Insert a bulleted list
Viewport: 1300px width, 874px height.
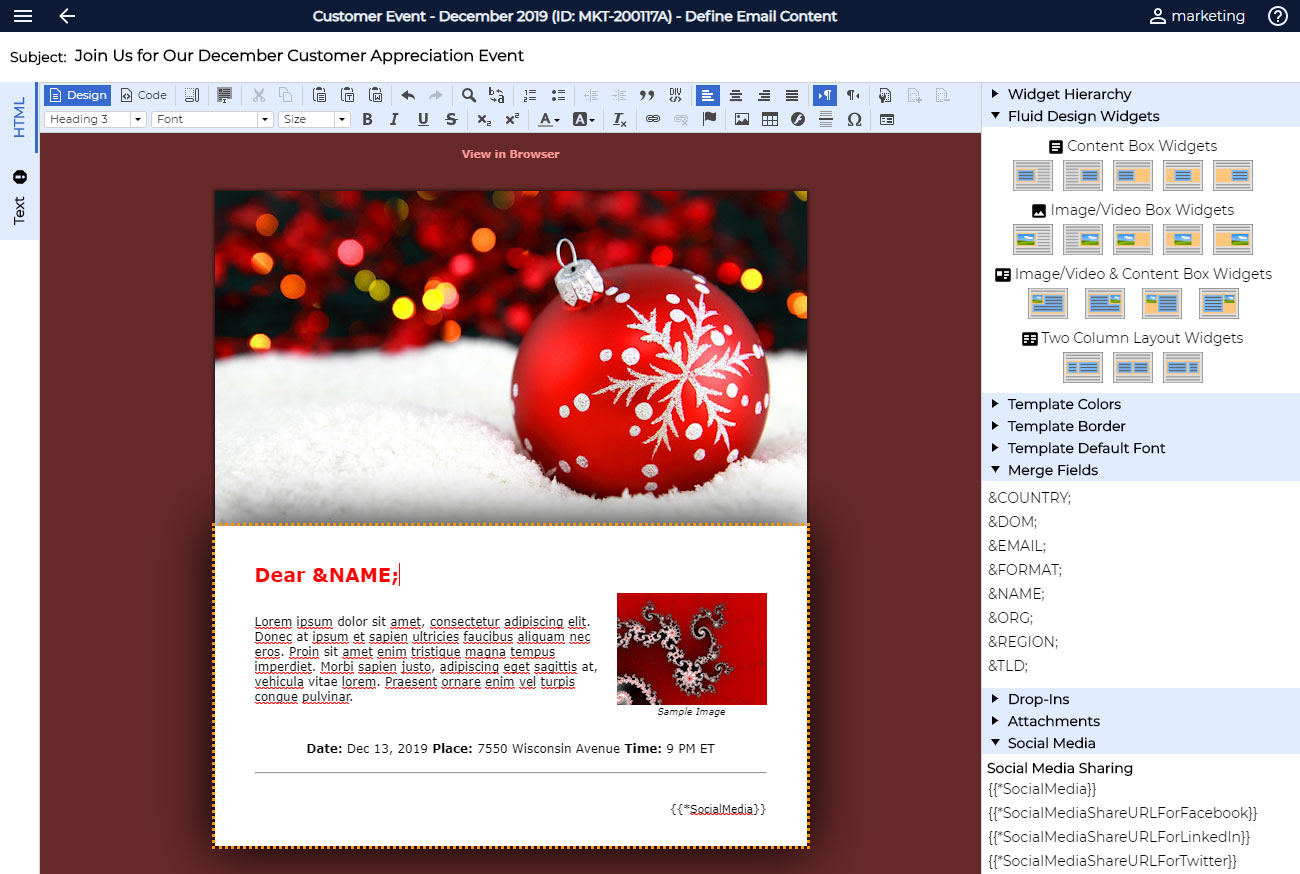pyautogui.click(x=558, y=95)
